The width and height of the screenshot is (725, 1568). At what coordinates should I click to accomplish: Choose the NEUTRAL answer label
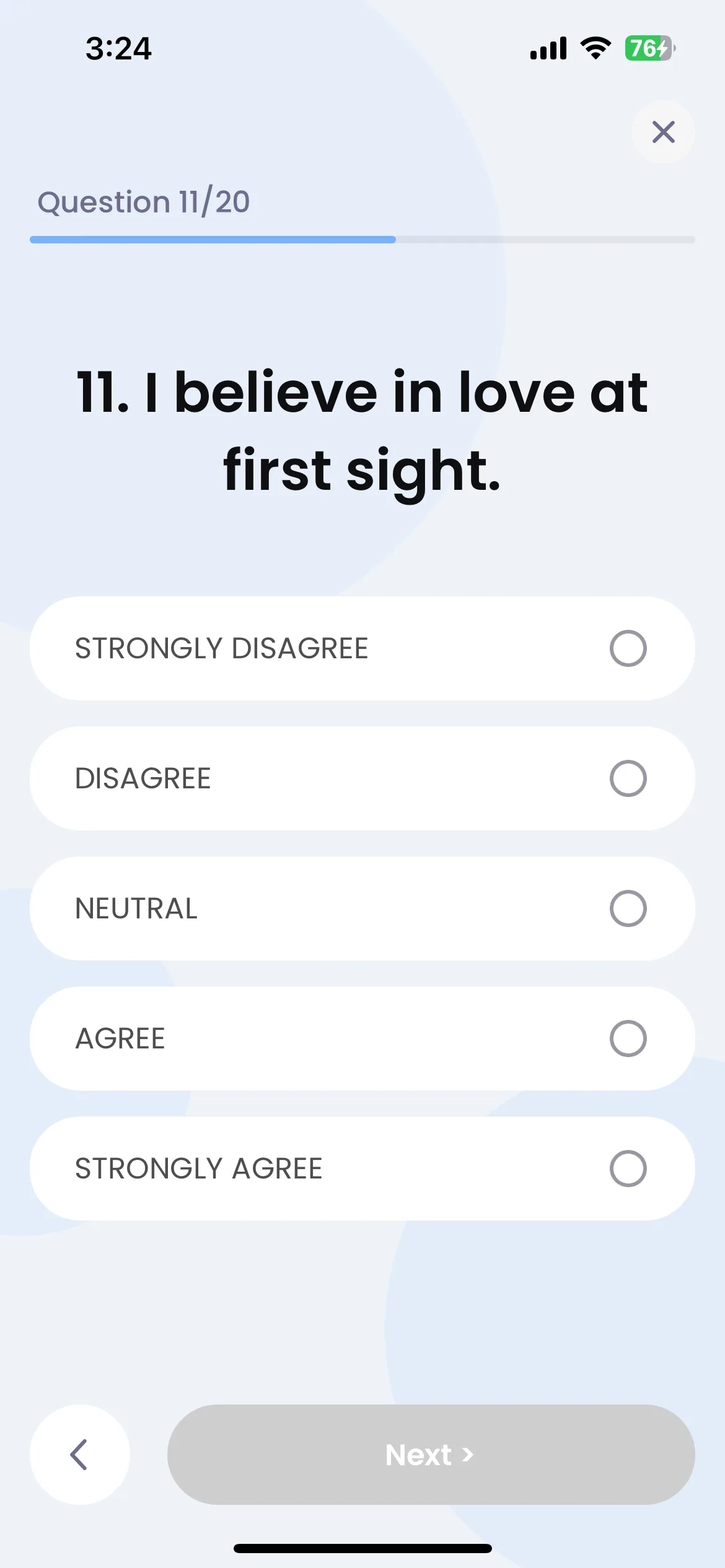[x=136, y=908]
